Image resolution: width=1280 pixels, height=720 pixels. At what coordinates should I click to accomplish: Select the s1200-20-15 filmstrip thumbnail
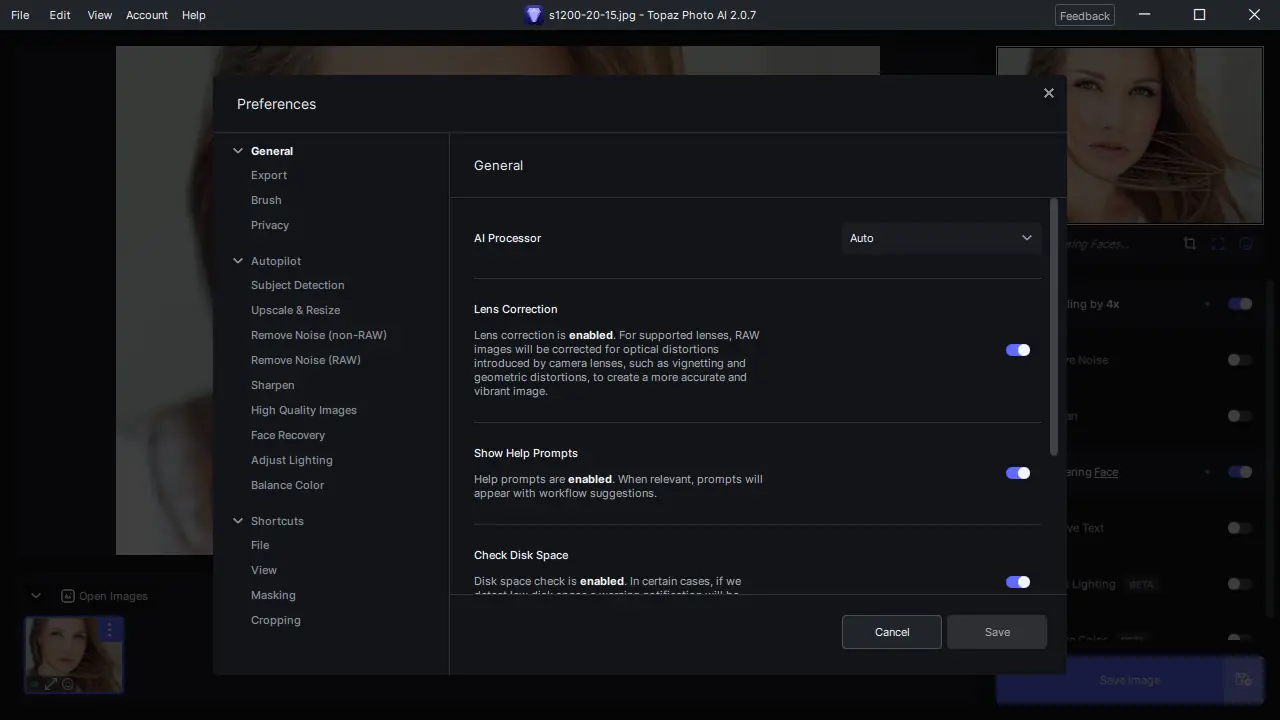pyautogui.click(x=74, y=655)
